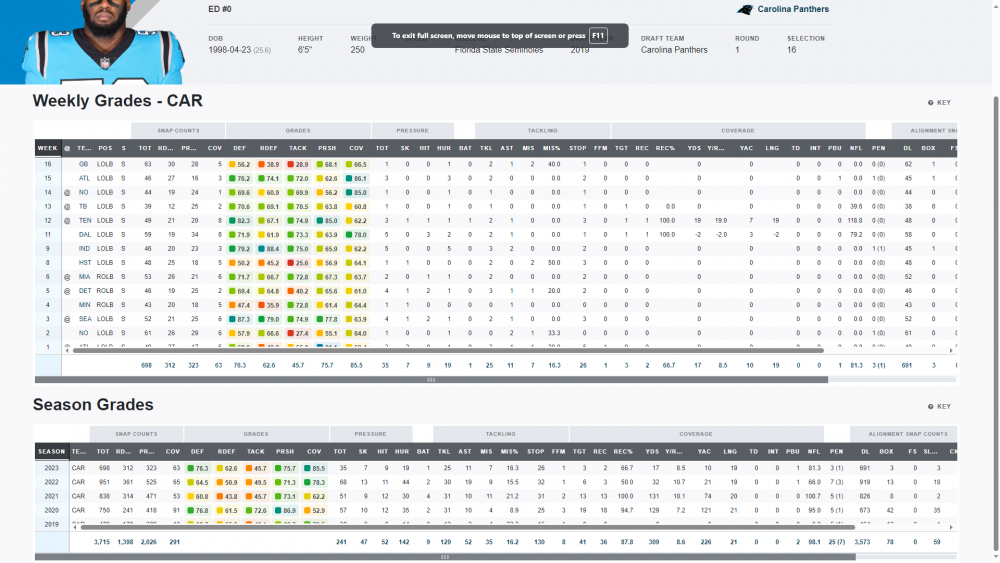Click left scroll arrow in Weekly Grades table
This screenshot has height=563, width=1000.
click(x=66, y=351)
